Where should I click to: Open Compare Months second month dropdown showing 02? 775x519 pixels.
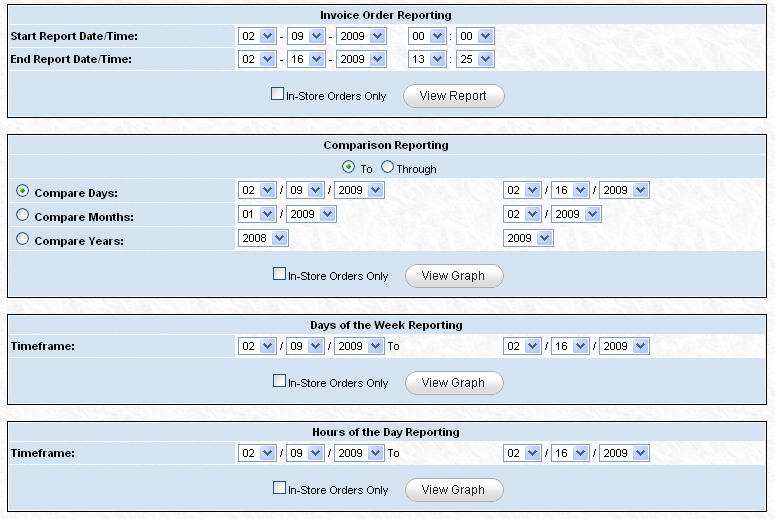click(x=522, y=214)
